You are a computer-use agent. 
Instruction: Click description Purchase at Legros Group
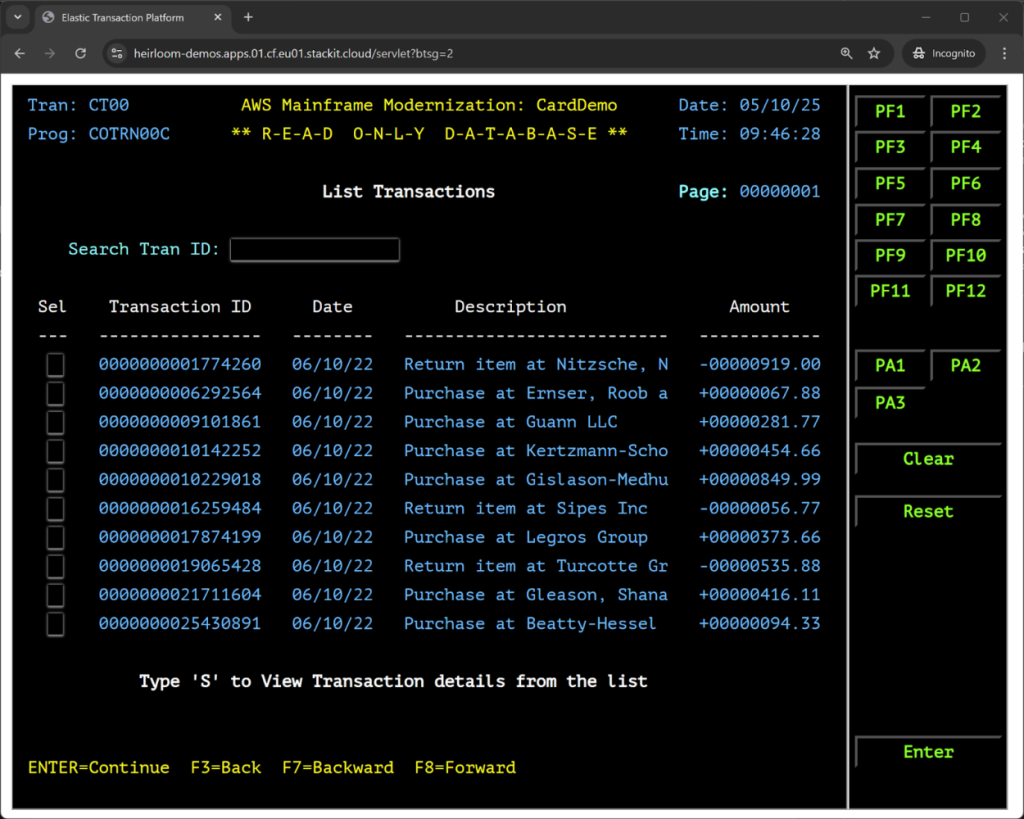526,537
